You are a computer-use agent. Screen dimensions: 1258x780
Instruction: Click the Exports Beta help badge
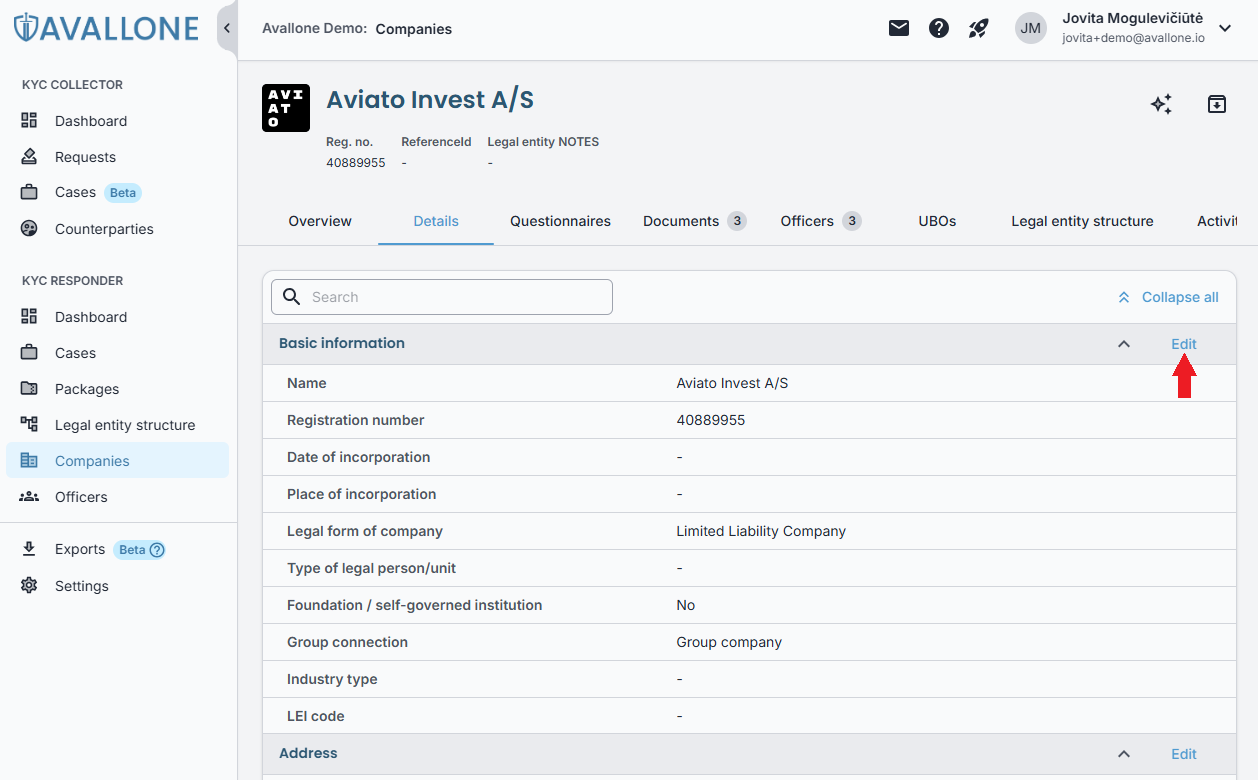click(139, 549)
